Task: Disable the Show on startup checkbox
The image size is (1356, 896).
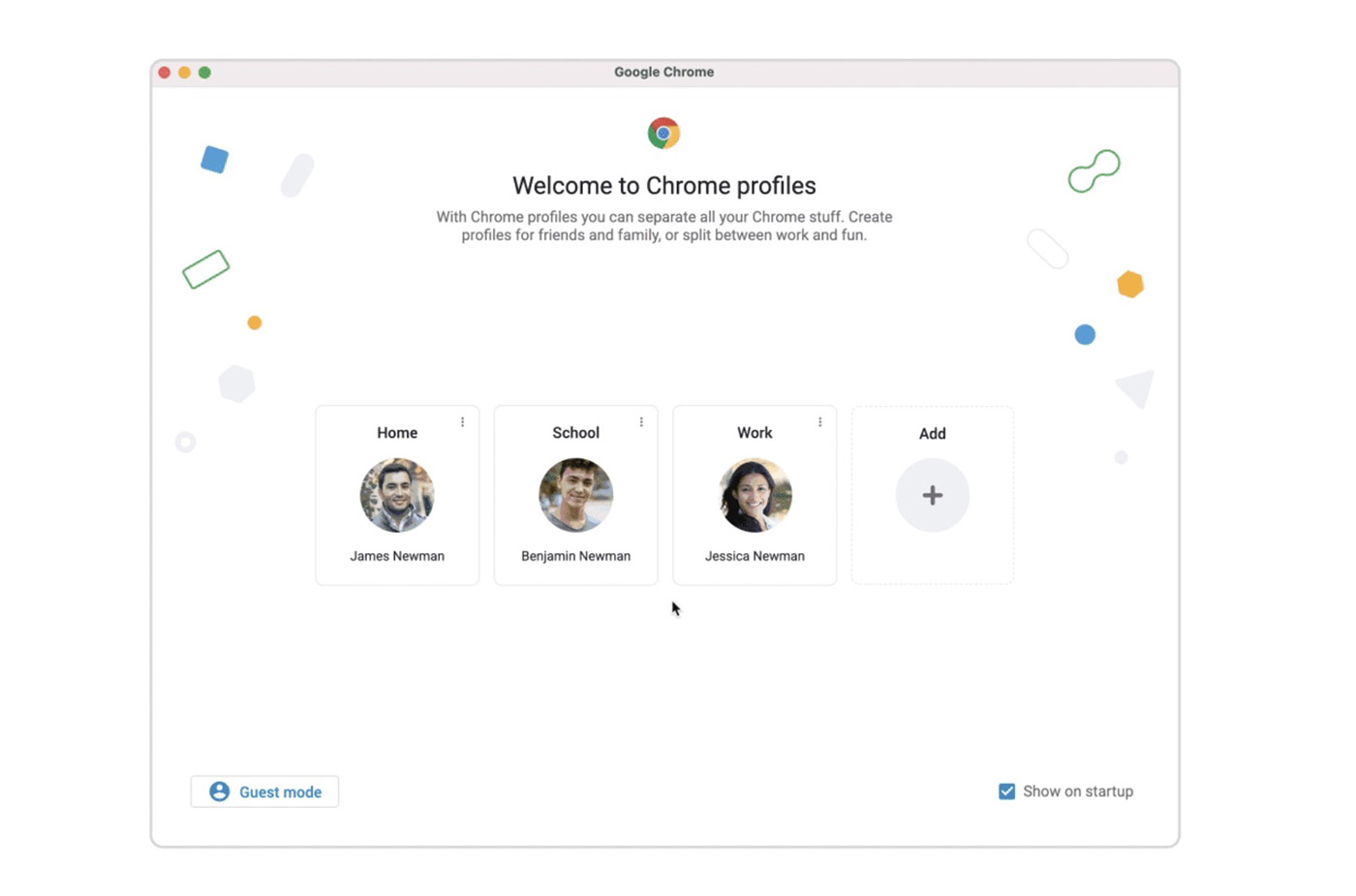Action: (x=1007, y=791)
